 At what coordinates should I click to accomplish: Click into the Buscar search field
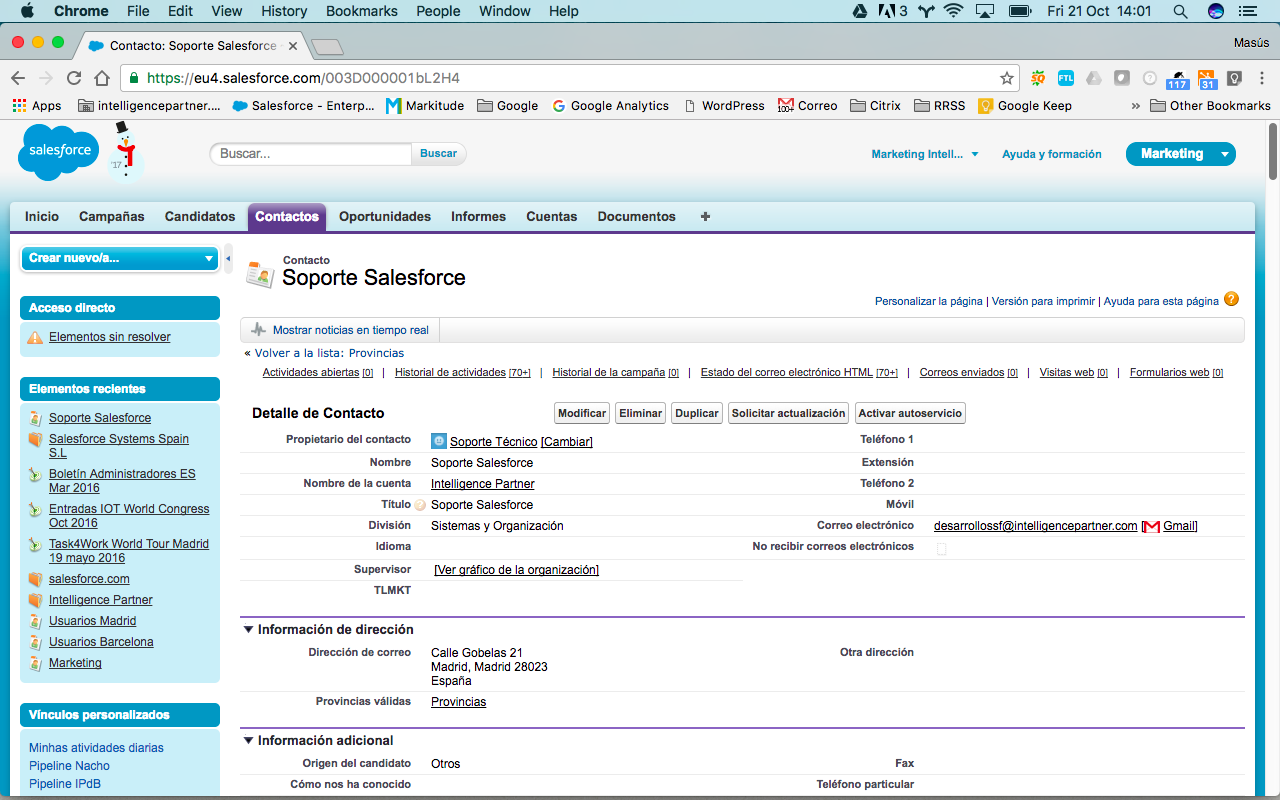tap(311, 154)
